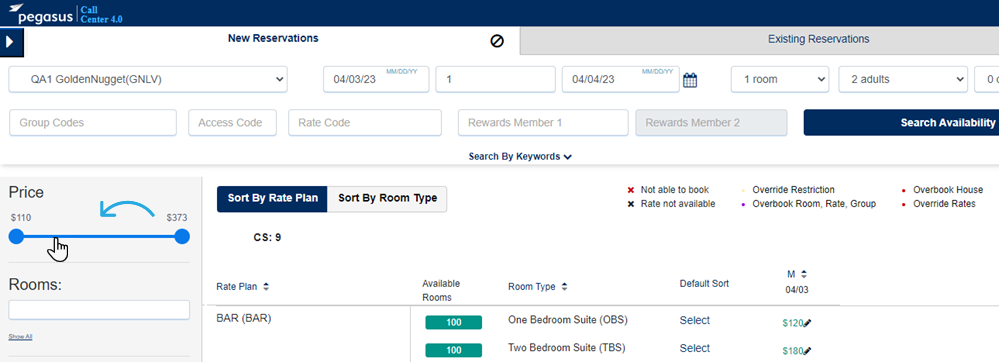Focus the Access Code field
Viewport: 999px width, 362px height.
[233, 122]
